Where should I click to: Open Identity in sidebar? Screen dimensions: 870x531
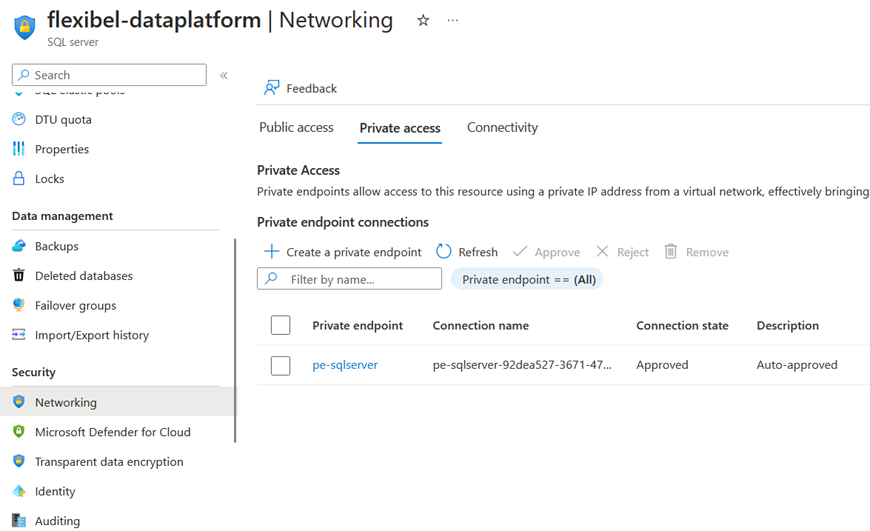(55, 492)
